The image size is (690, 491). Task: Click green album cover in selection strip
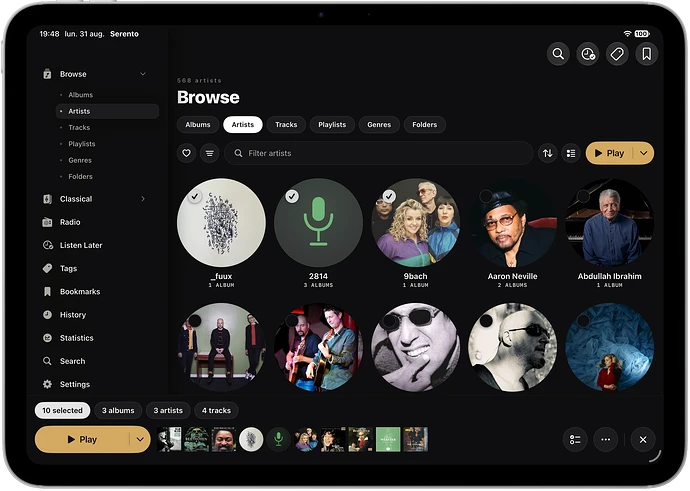(388, 439)
